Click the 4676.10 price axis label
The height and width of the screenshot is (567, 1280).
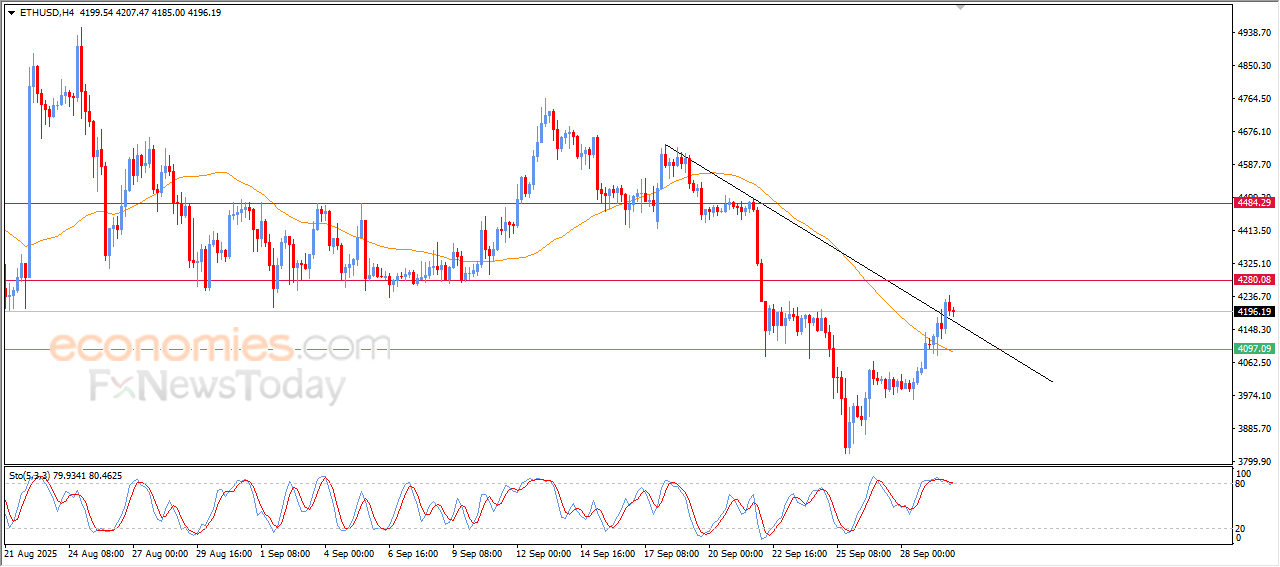click(1256, 132)
